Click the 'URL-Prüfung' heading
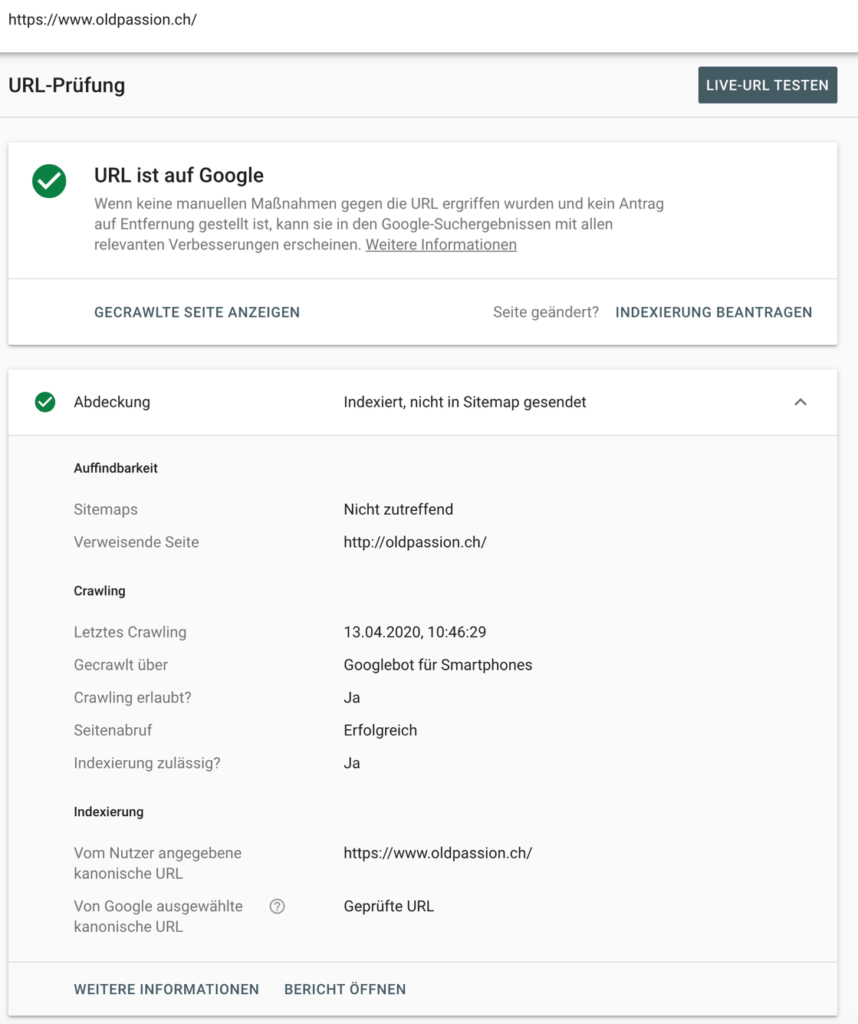The image size is (858, 1024). [67, 85]
